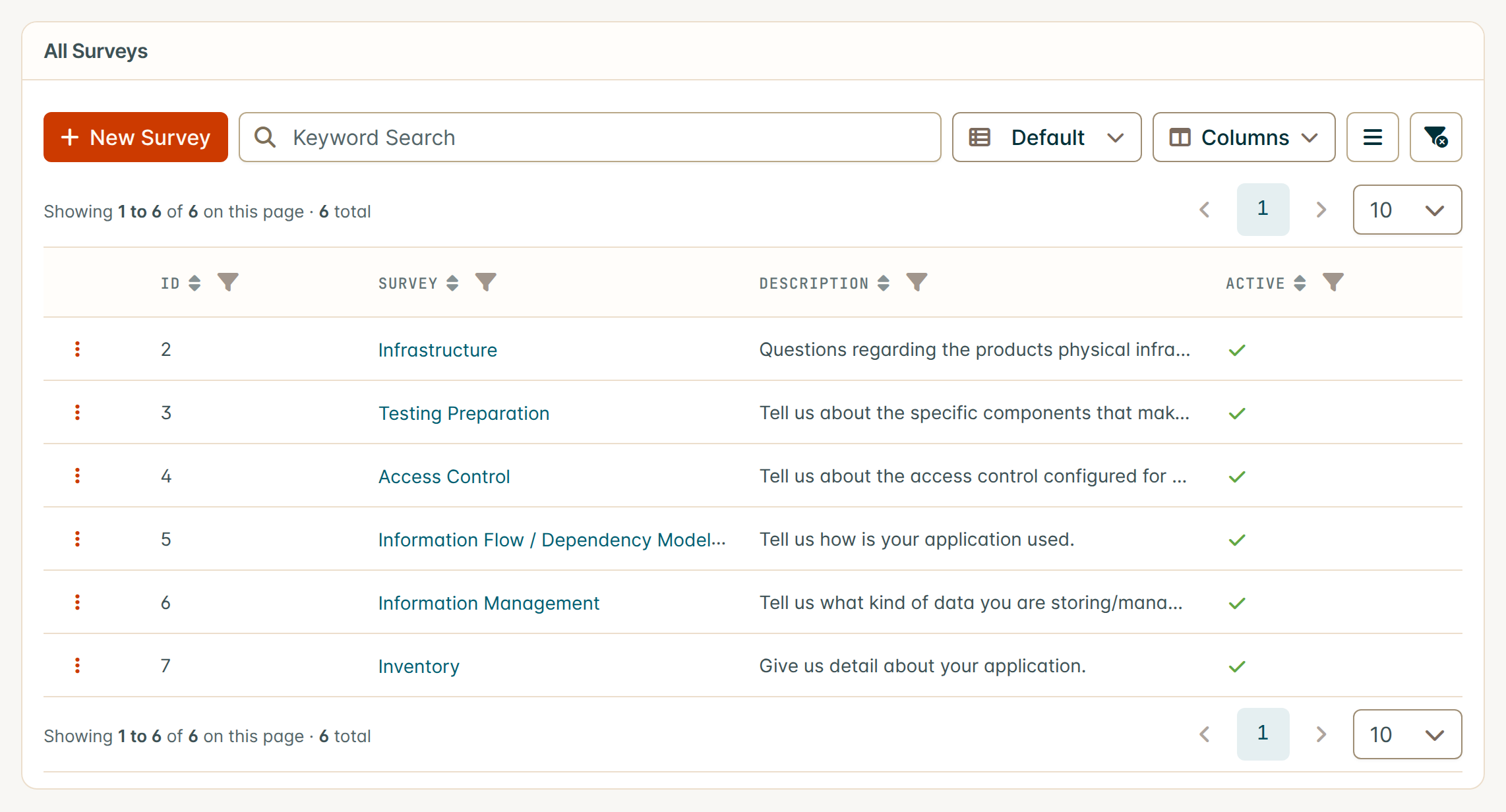Open the top page size dropdown
The width and height of the screenshot is (1506, 812).
coord(1407,210)
